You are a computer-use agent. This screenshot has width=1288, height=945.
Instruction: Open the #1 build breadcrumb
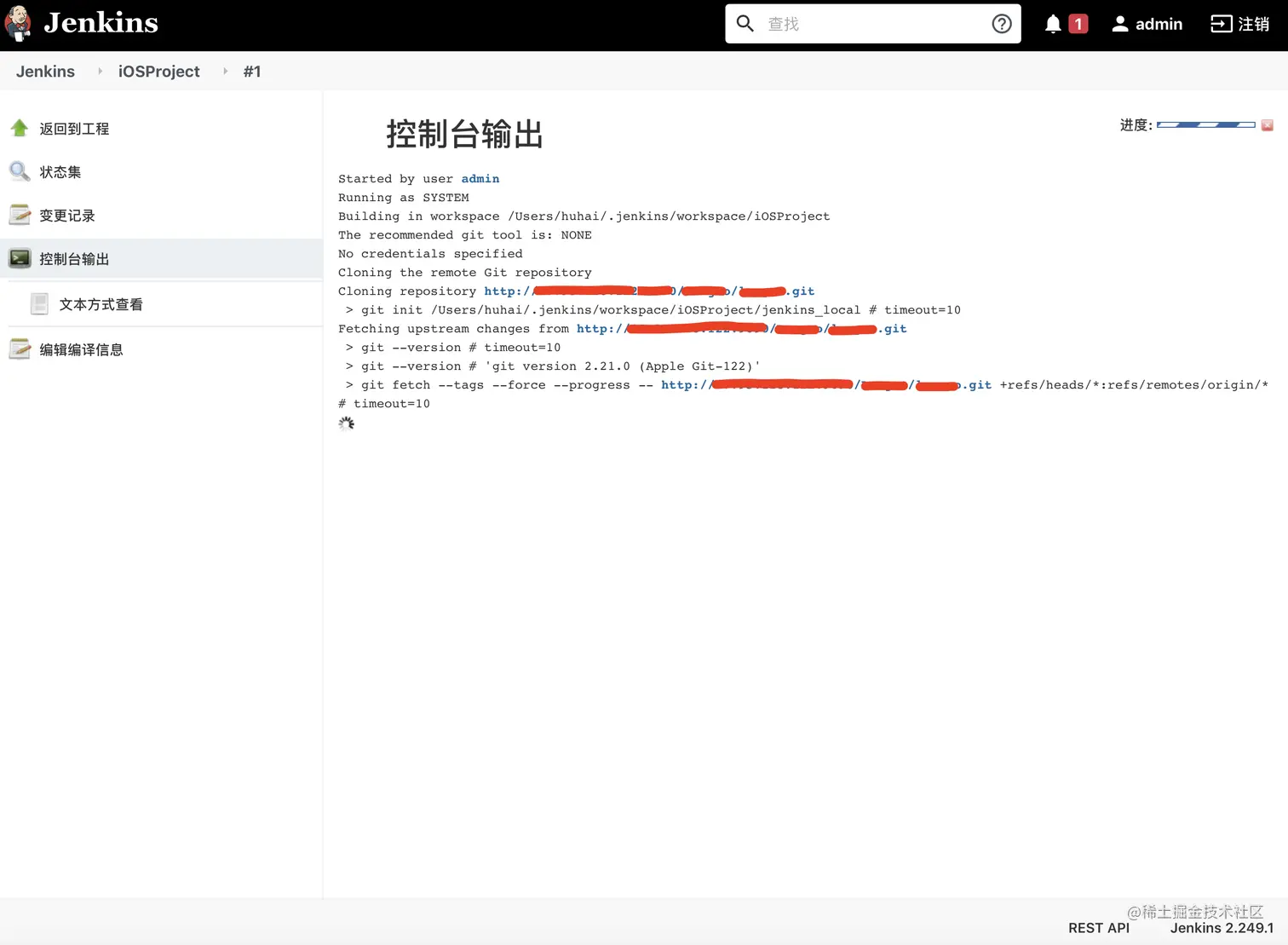click(x=252, y=72)
